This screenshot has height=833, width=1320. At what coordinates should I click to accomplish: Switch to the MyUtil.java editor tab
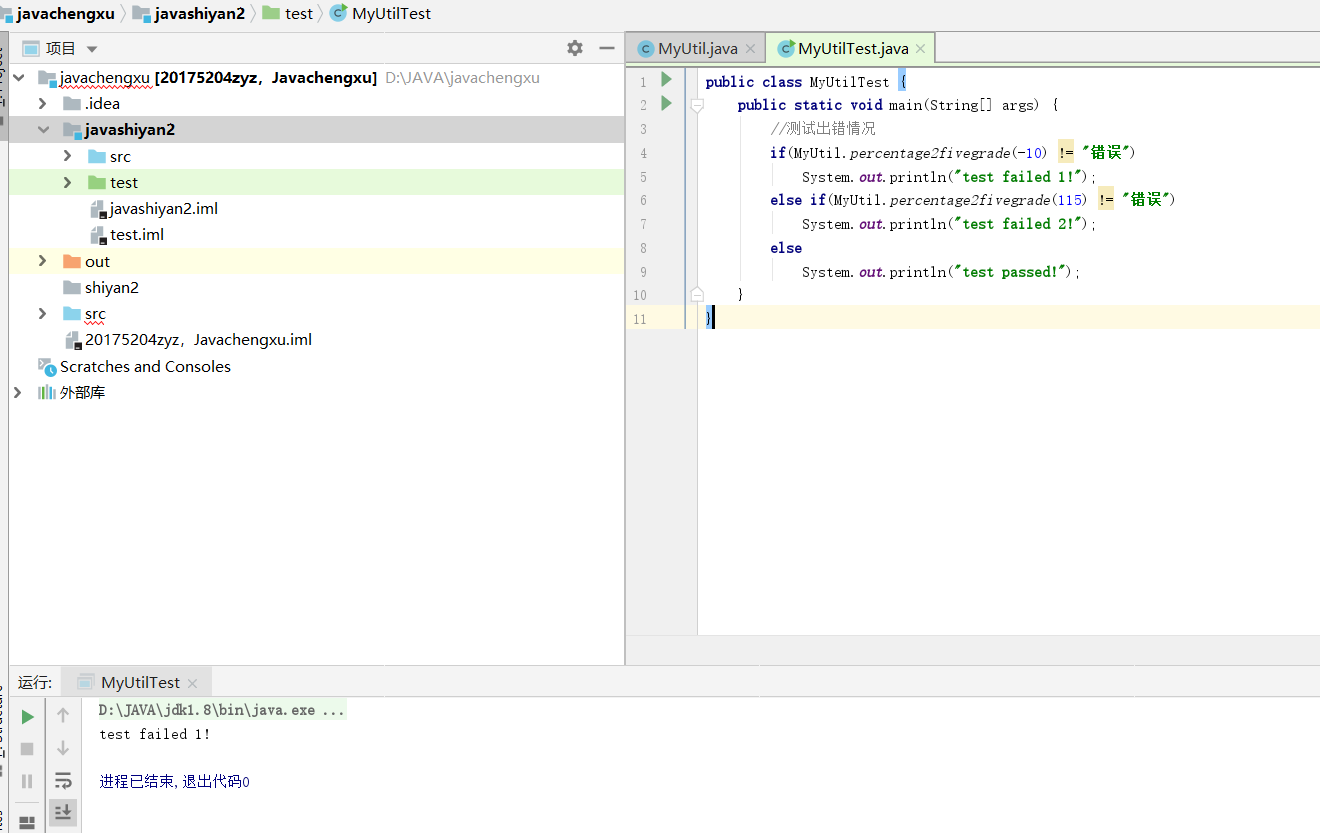[697, 48]
